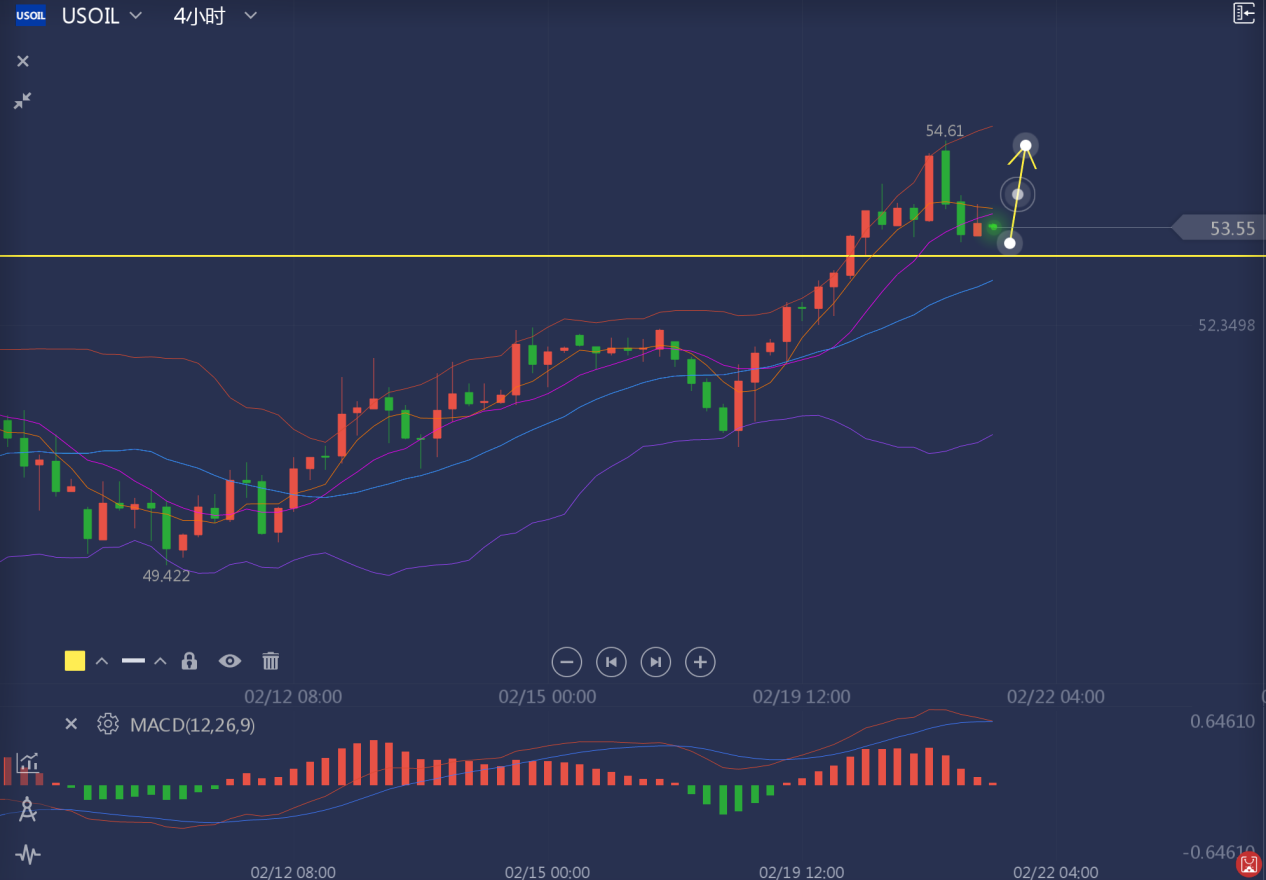Image resolution: width=1266 pixels, height=880 pixels.
Task: Open the yellow line color swatch
Action: tap(75, 661)
